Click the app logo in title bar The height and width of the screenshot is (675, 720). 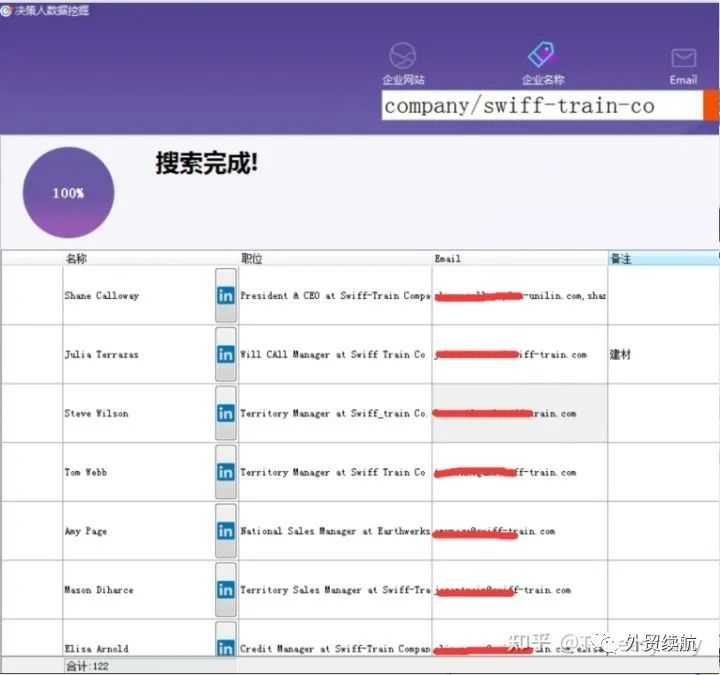point(6,11)
